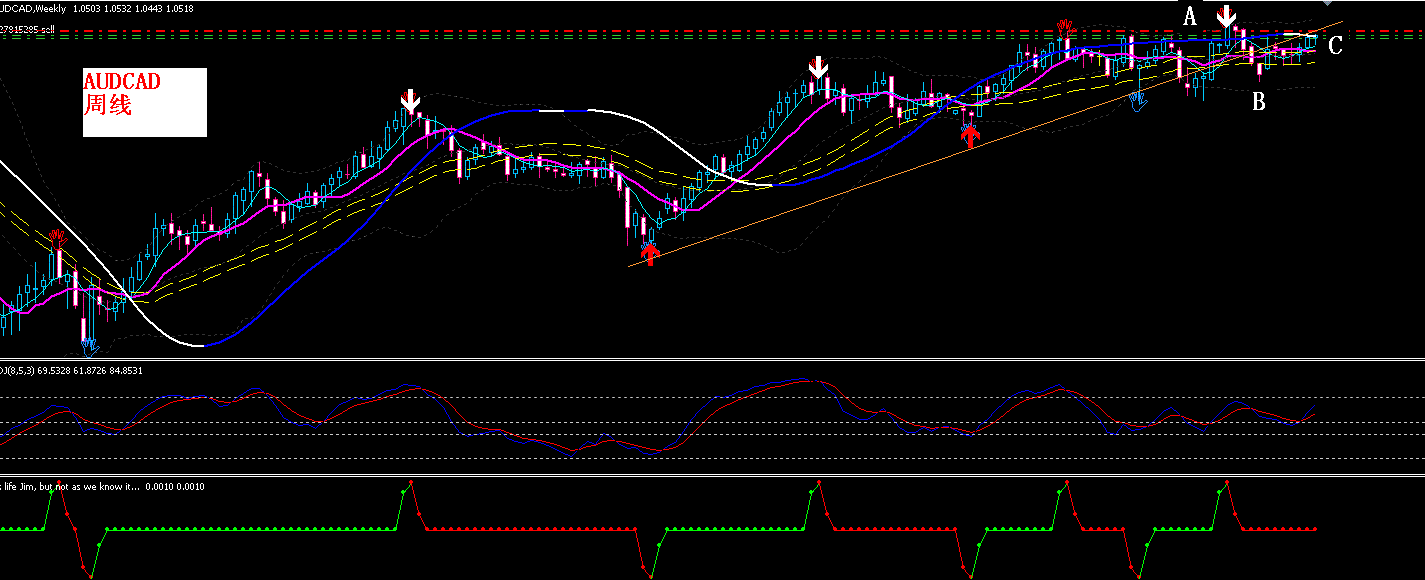Click the sell order label on red line
The width and height of the screenshot is (1425, 580).
(x=27, y=29)
